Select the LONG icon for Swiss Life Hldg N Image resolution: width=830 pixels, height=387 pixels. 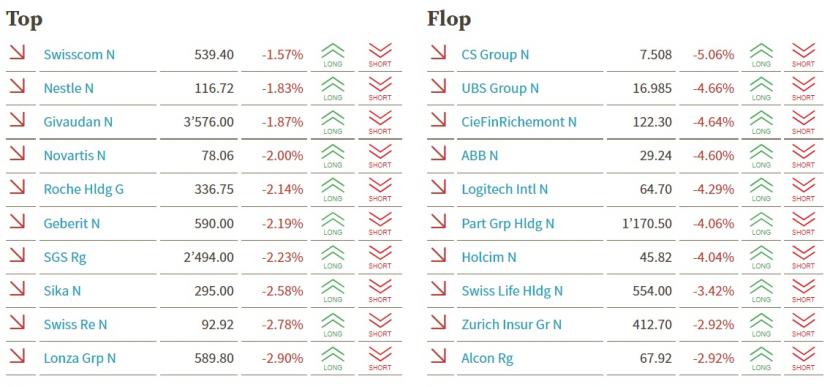click(x=761, y=291)
